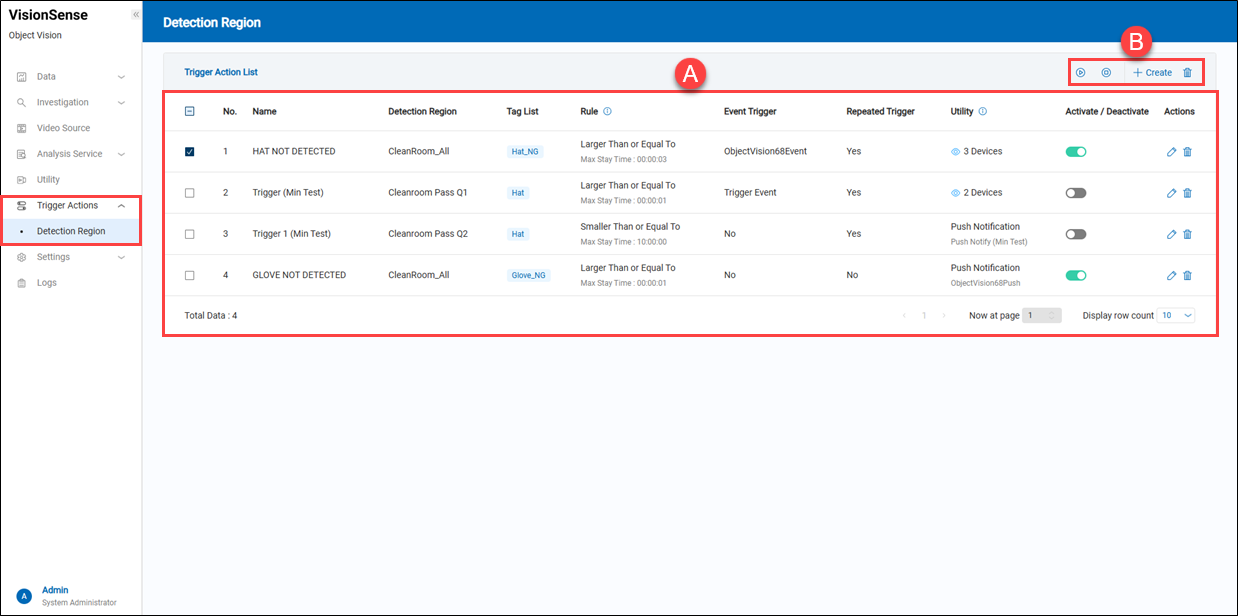Deactivate the HAT NOT DETECTED toggle
Screen dimensions: 1238x616
(1076, 152)
